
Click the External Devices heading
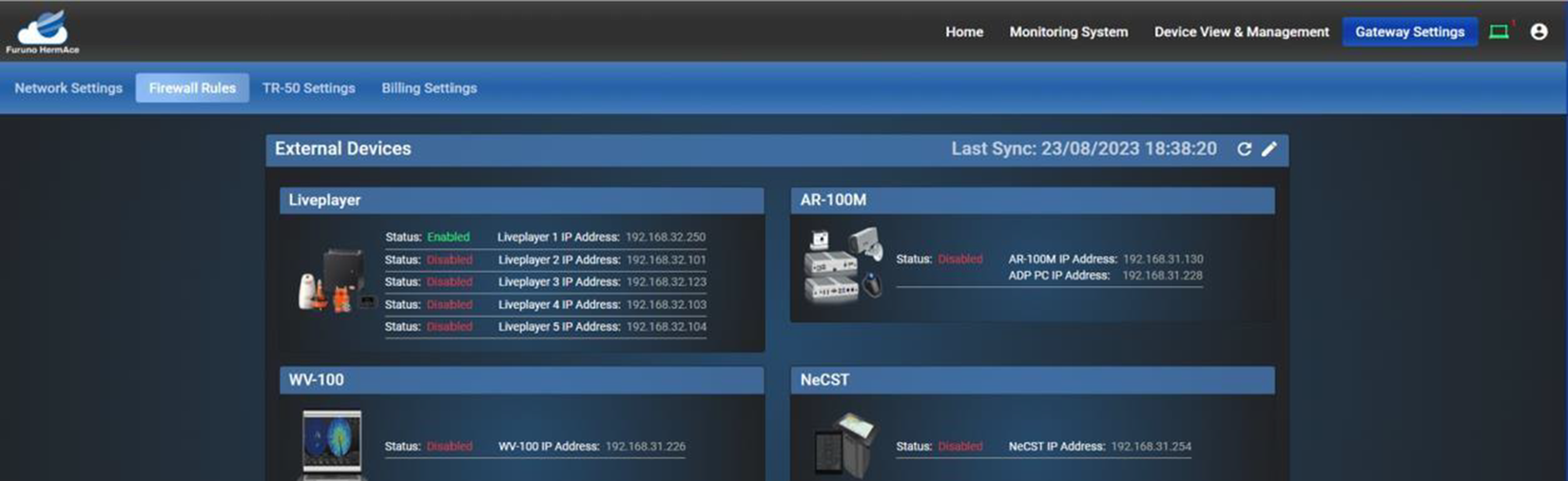[343, 148]
